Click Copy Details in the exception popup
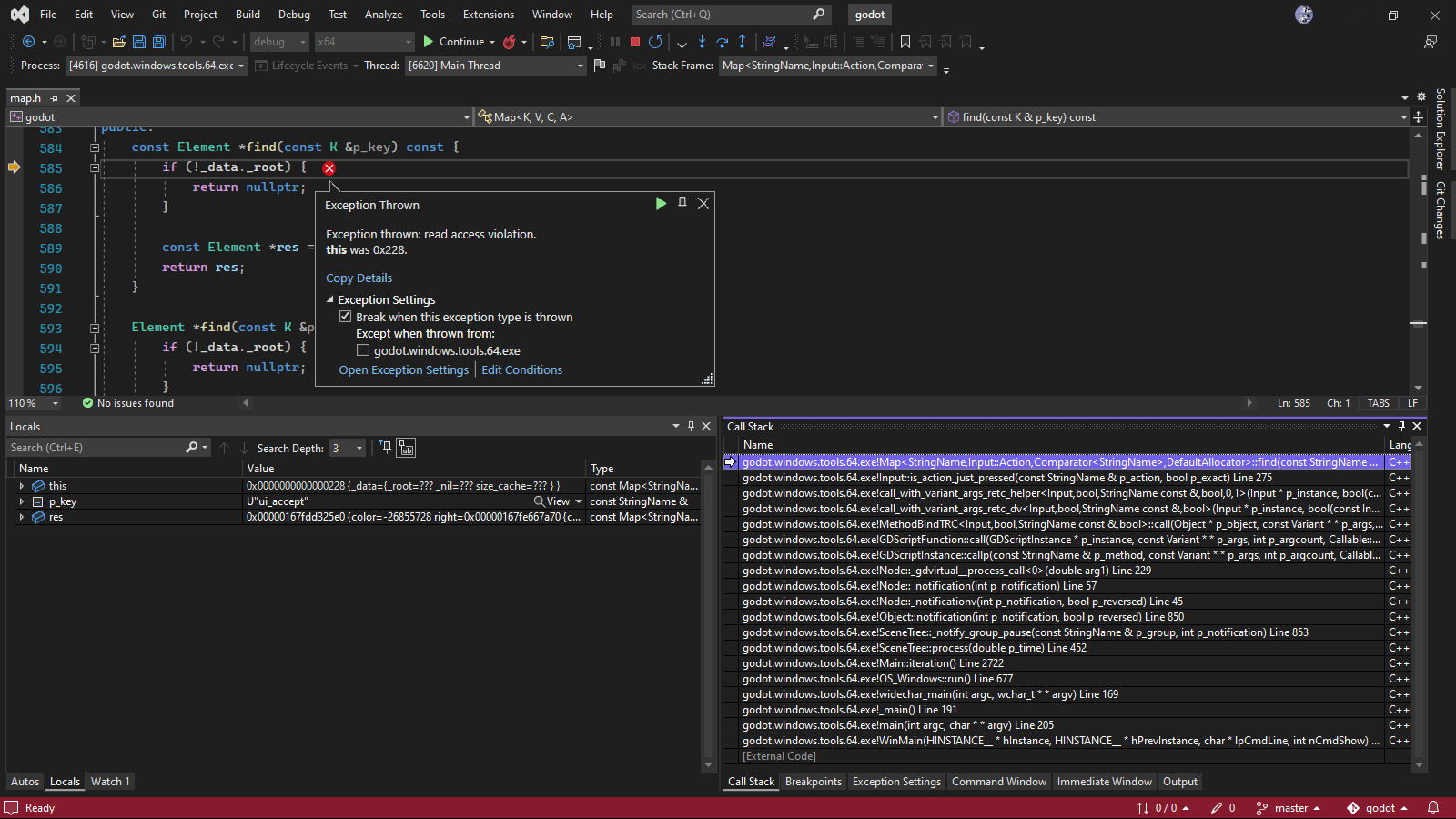The width and height of the screenshot is (1456, 819). point(358,278)
